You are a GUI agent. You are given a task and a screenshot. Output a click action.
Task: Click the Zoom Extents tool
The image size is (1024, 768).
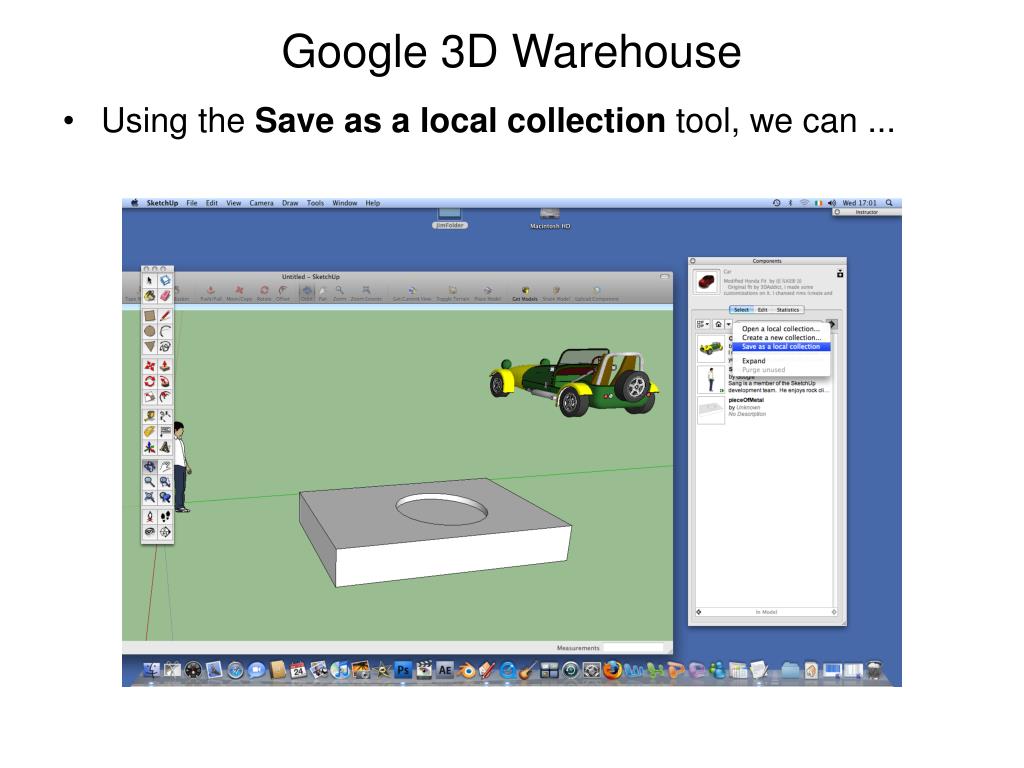pyautogui.click(x=150, y=498)
